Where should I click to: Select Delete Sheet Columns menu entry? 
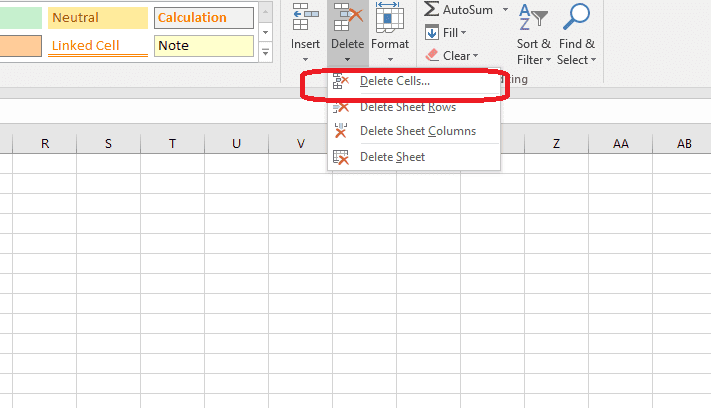point(417,131)
